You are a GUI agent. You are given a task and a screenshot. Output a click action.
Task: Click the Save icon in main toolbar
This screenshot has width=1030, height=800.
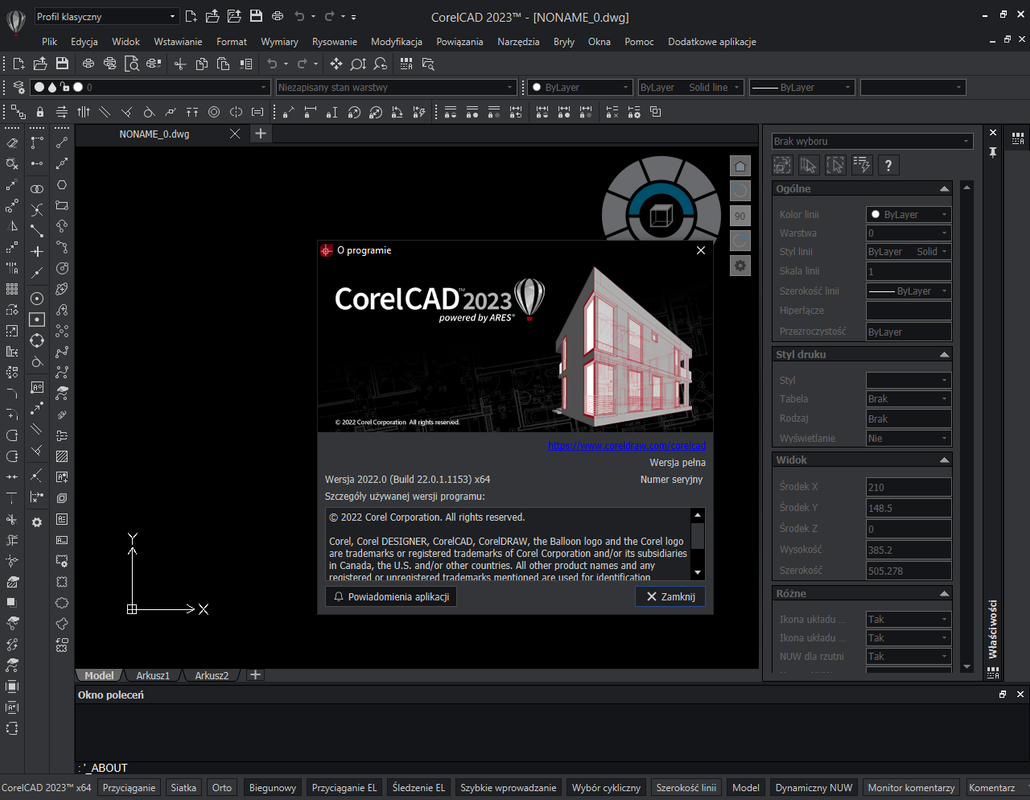click(x=62, y=64)
